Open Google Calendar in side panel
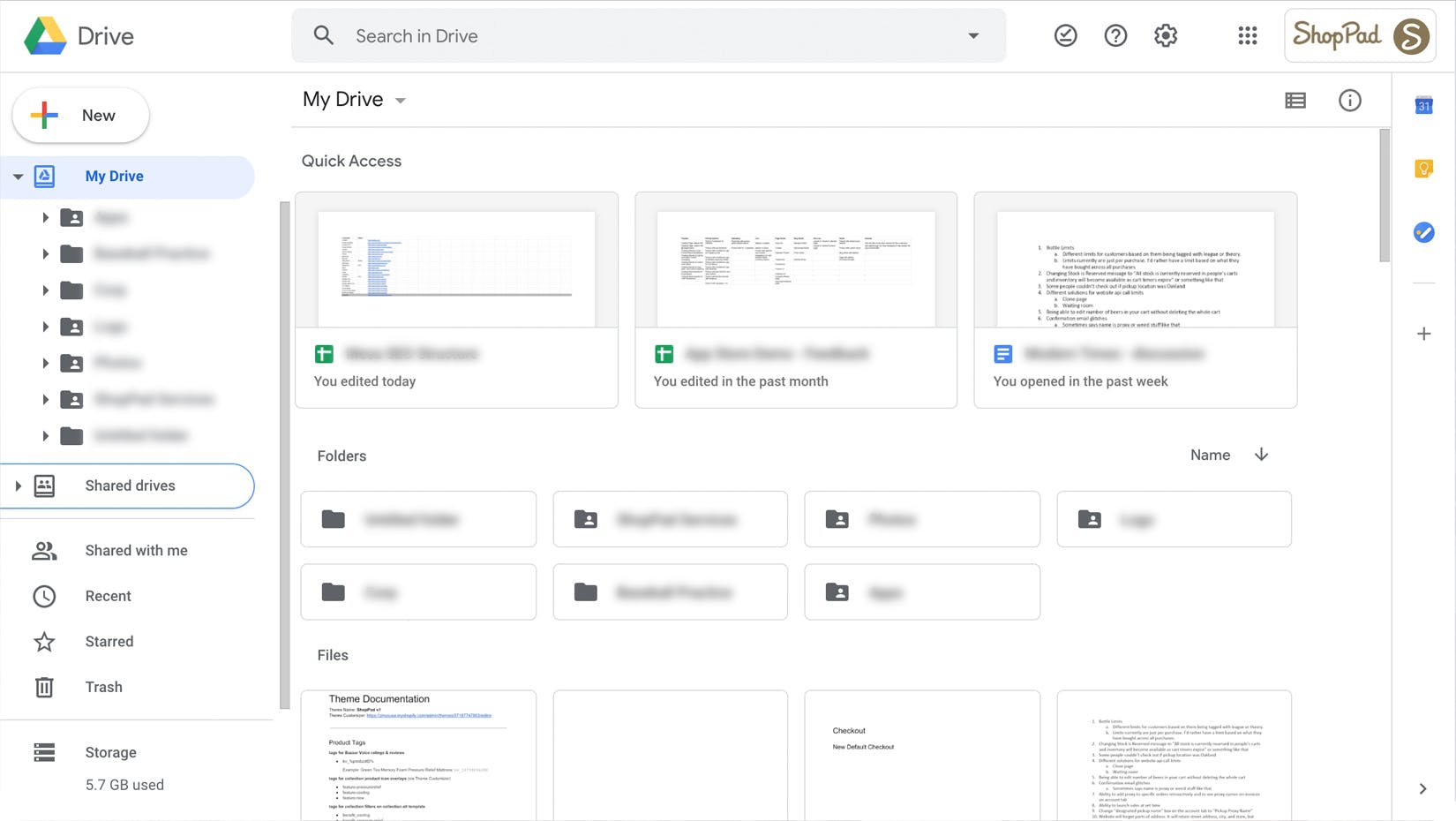 (1423, 106)
